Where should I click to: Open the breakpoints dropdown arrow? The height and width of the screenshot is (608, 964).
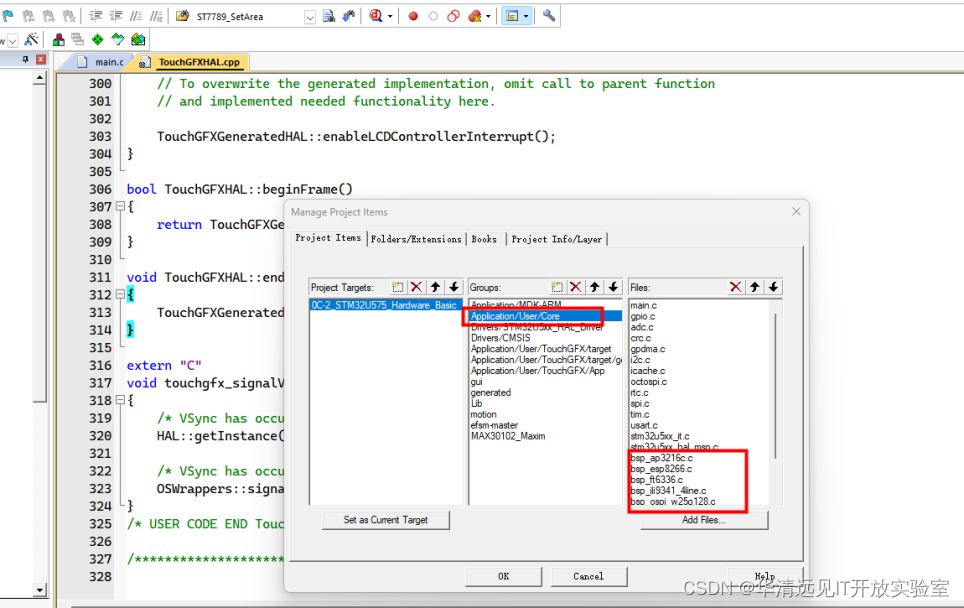coord(488,17)
